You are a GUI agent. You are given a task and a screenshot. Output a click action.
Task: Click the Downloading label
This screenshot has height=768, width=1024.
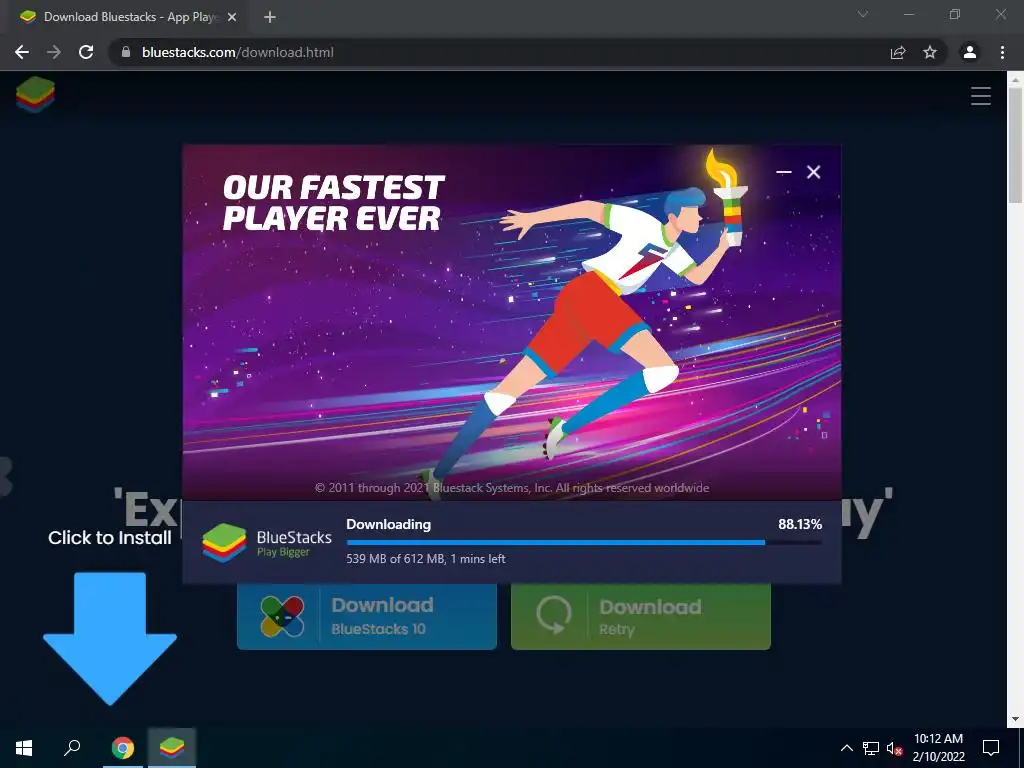389,524
